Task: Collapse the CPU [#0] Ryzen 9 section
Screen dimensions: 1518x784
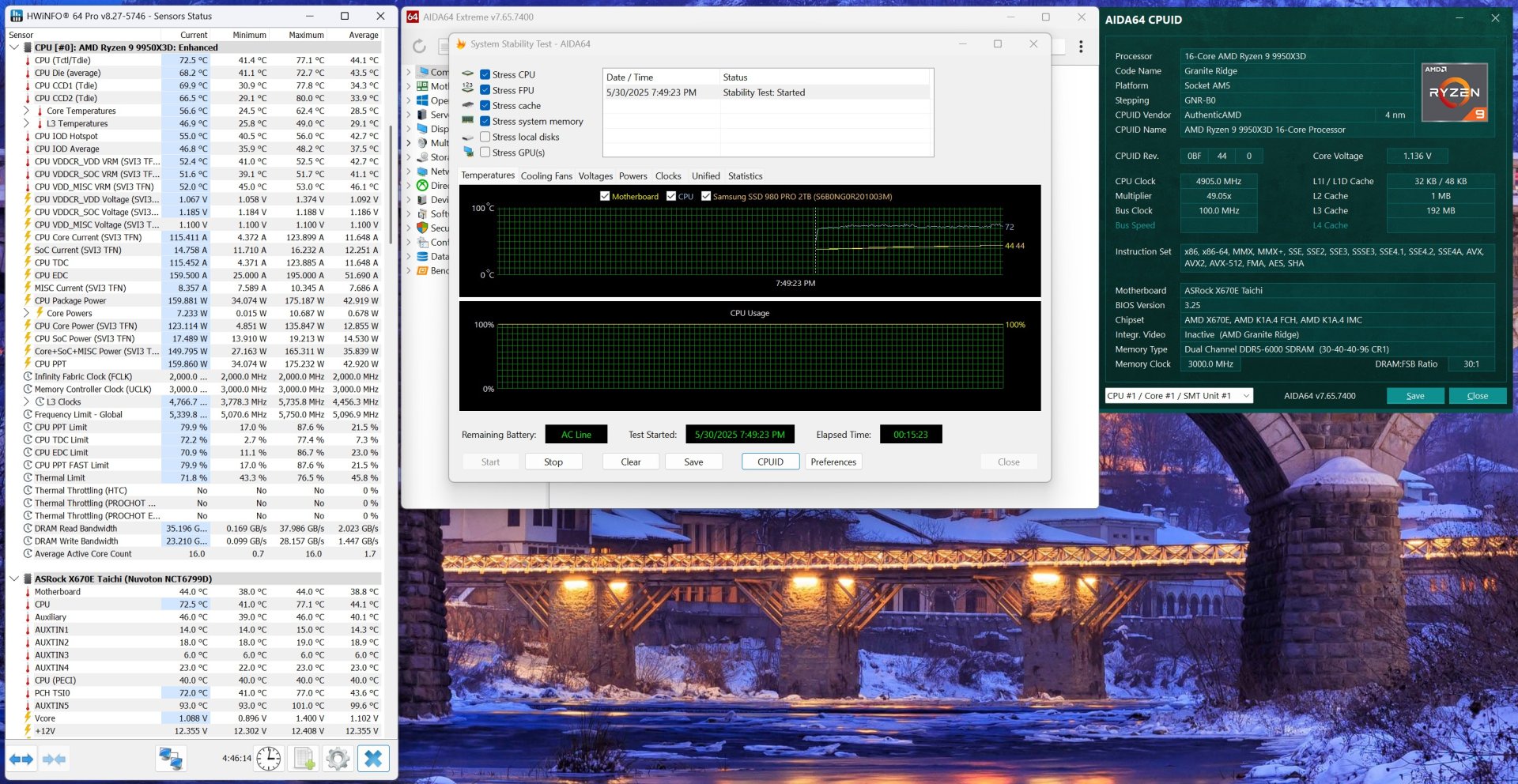Action: pyautogui.click(x=13, y=47)
